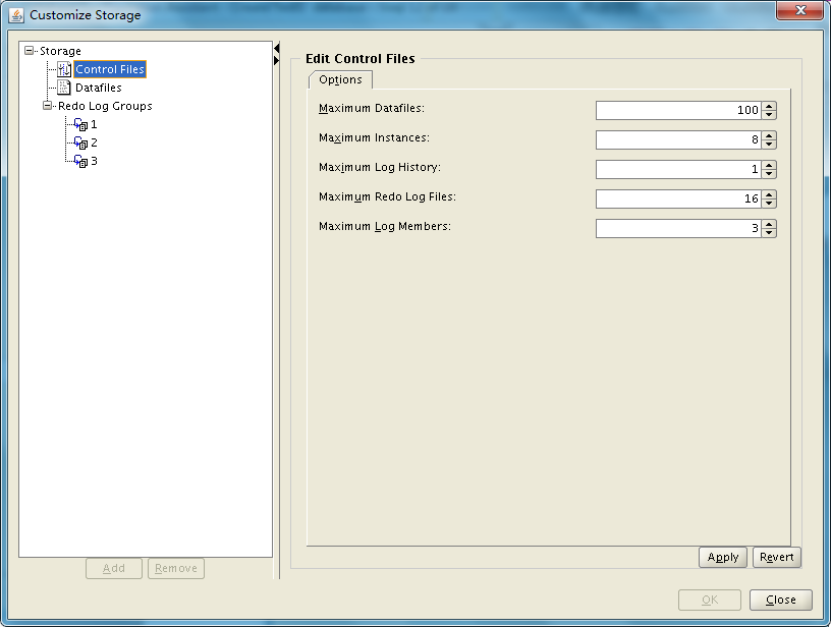Select redo log group 1 icon

(81, 124)
